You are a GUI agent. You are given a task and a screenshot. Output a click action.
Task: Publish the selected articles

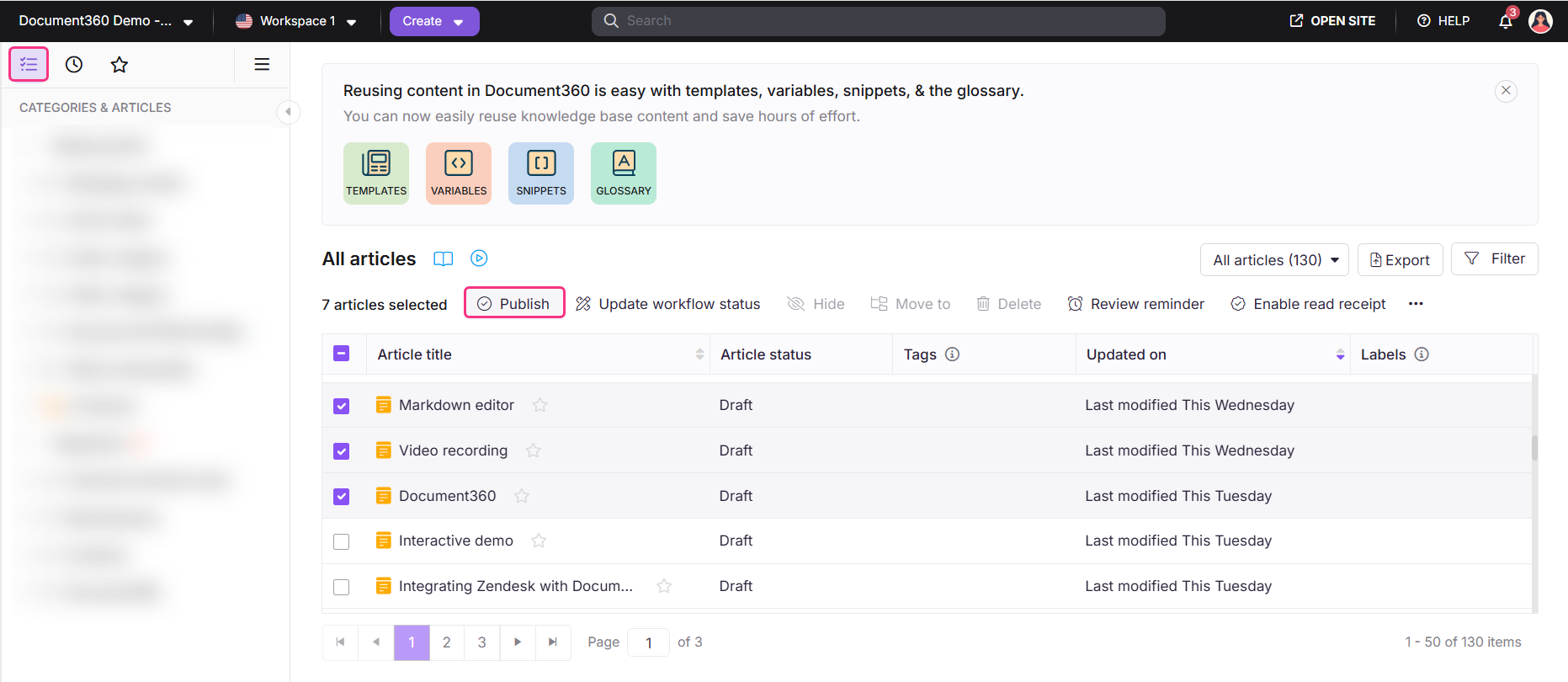pos(514,303)
